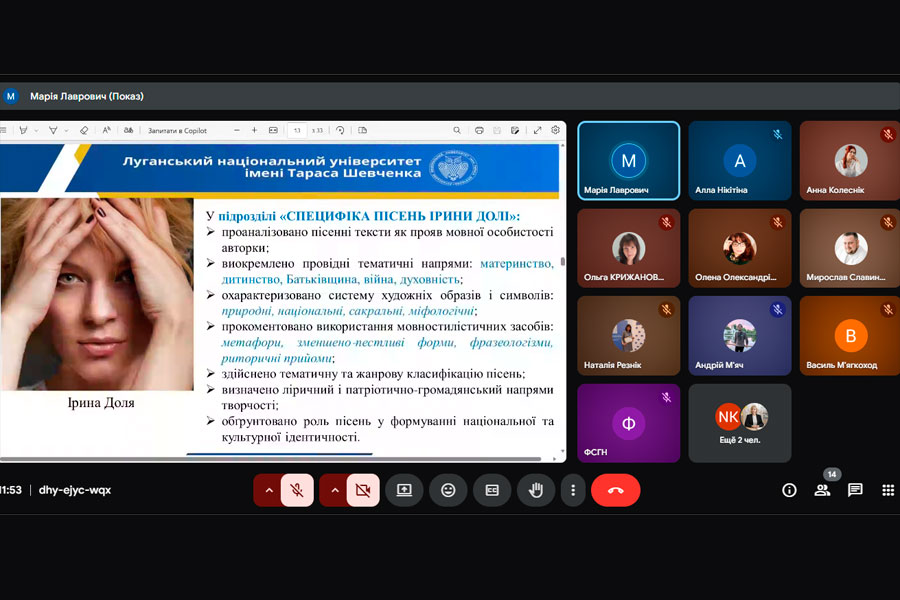Click the PDF horizontal scrollbar

[x=270, y=459]
